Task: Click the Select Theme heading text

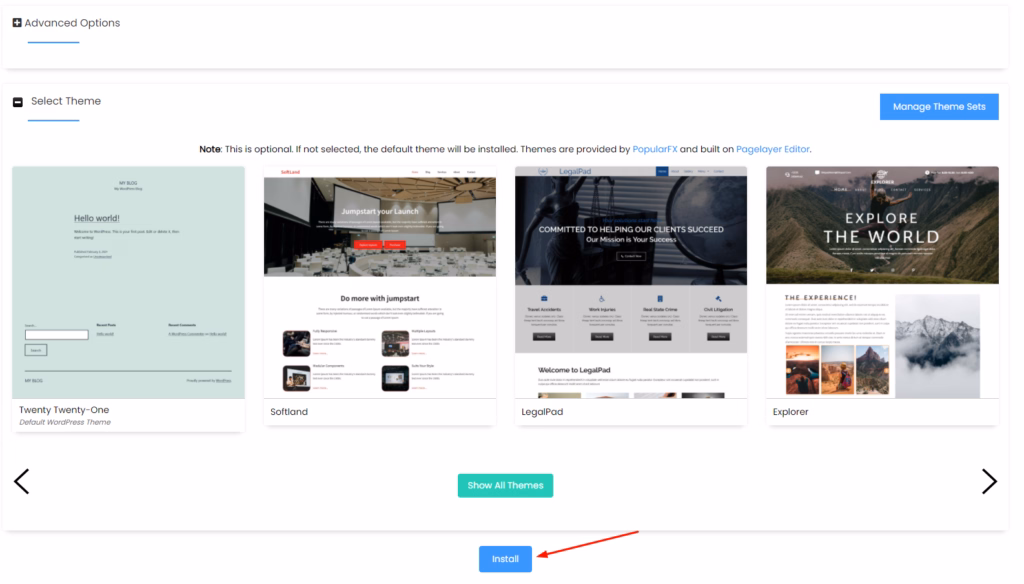Action: (x=66, y=101)
